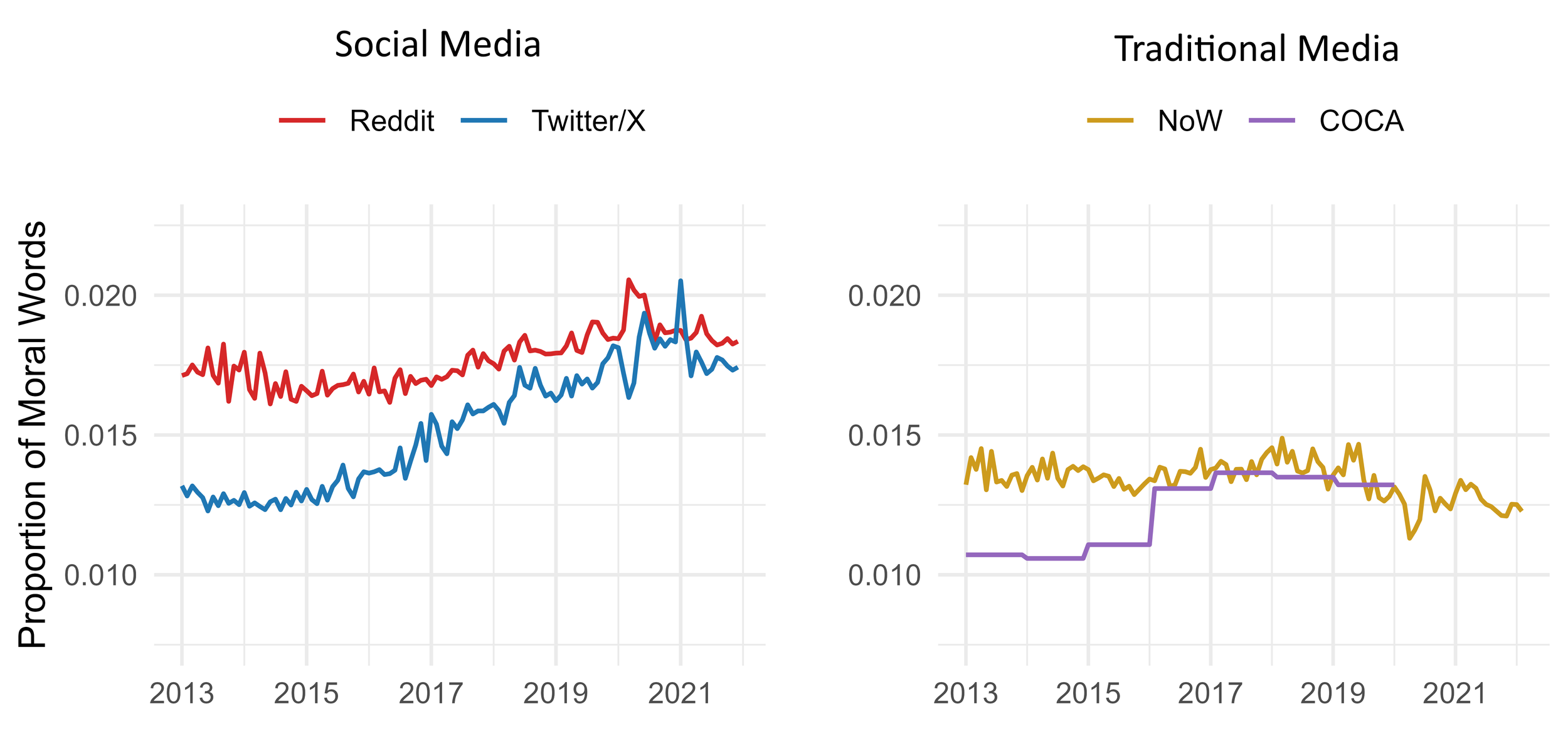Click the Twitter/X peak at 2021
The height and width of the screenshot is (733, 1568).
(x=681, y=281)
